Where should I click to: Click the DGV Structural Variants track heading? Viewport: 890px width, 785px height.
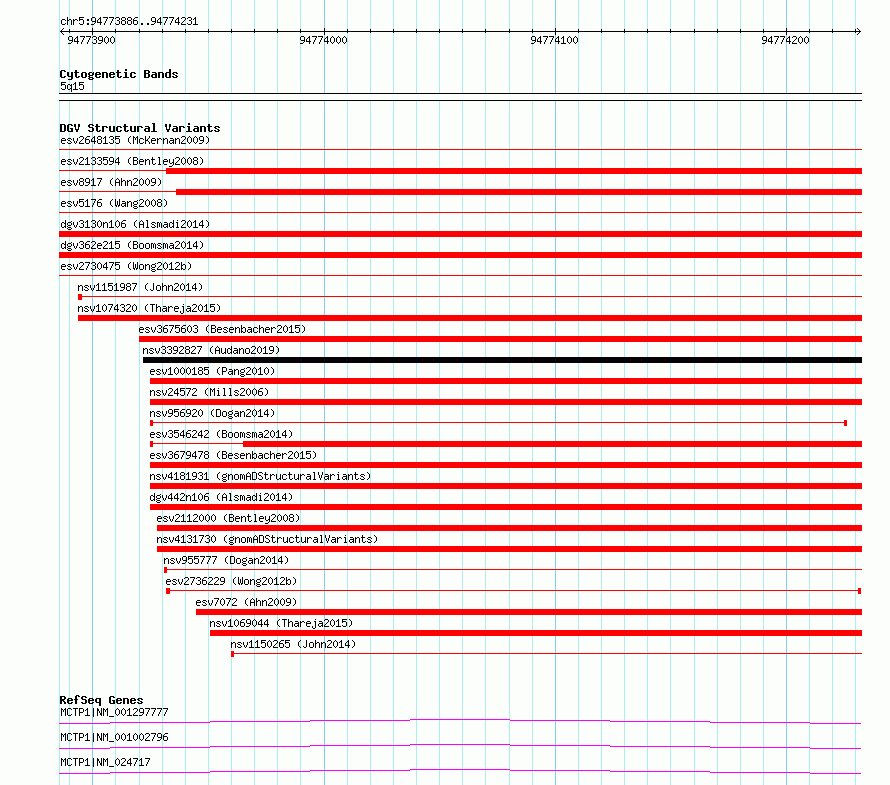coord(140,128)
